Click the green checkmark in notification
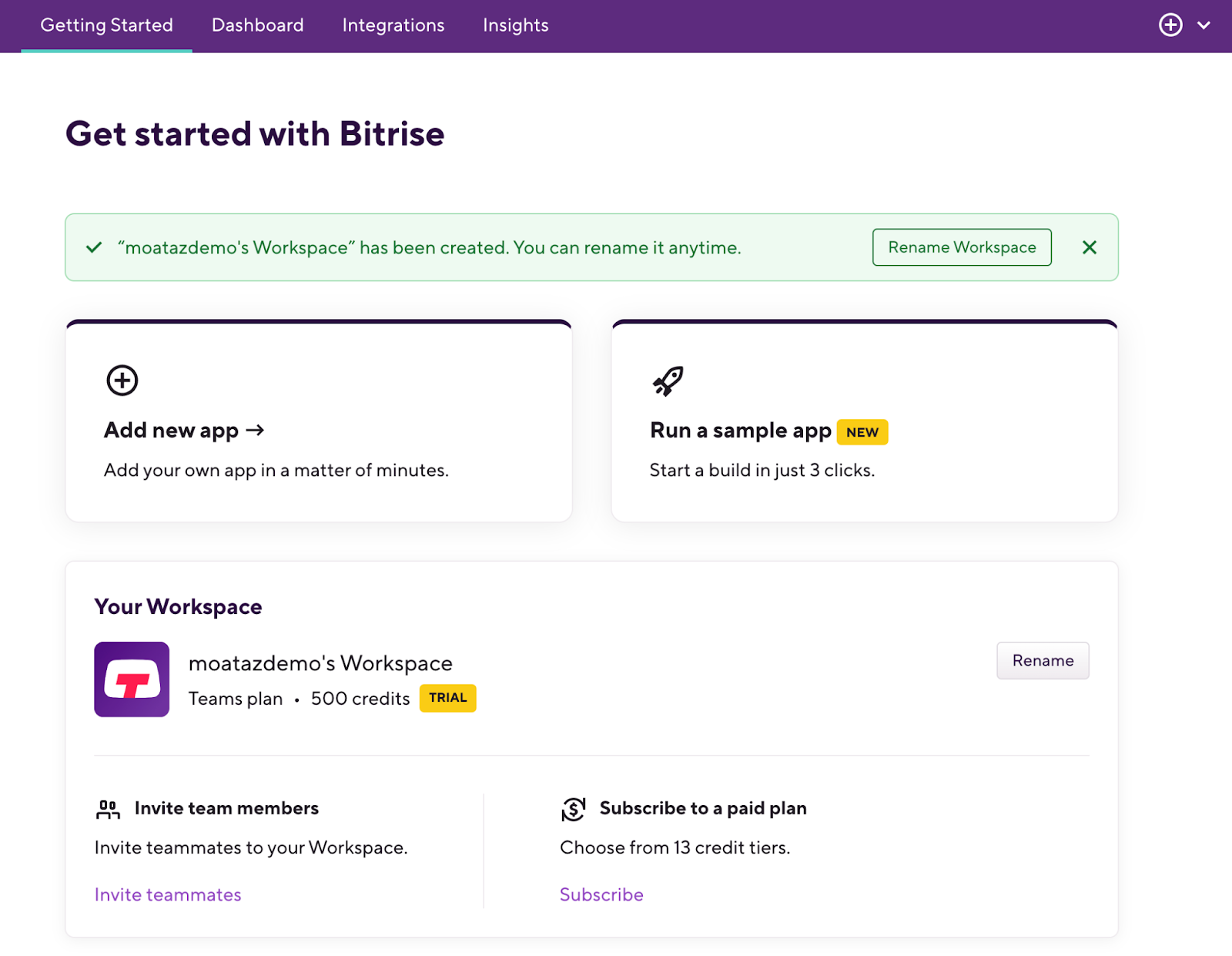1232x956 pixels. tap(94, 247)
